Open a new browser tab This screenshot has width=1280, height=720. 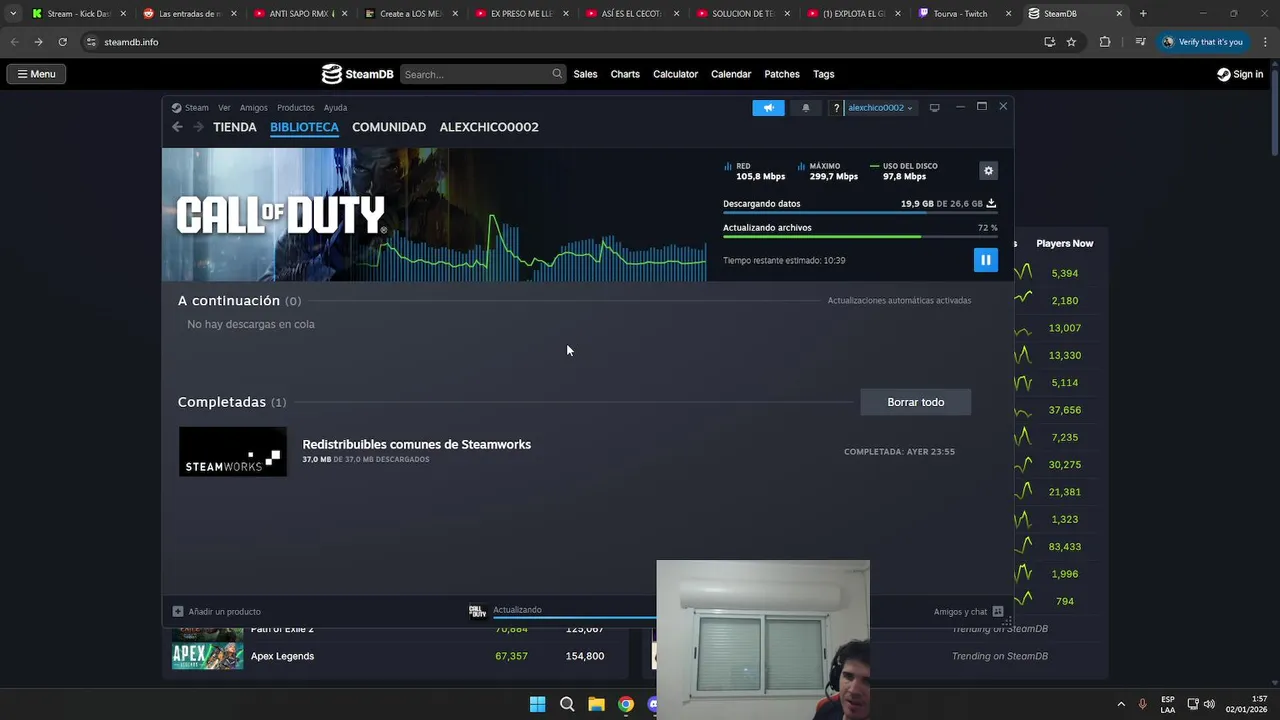(1143, 14)
